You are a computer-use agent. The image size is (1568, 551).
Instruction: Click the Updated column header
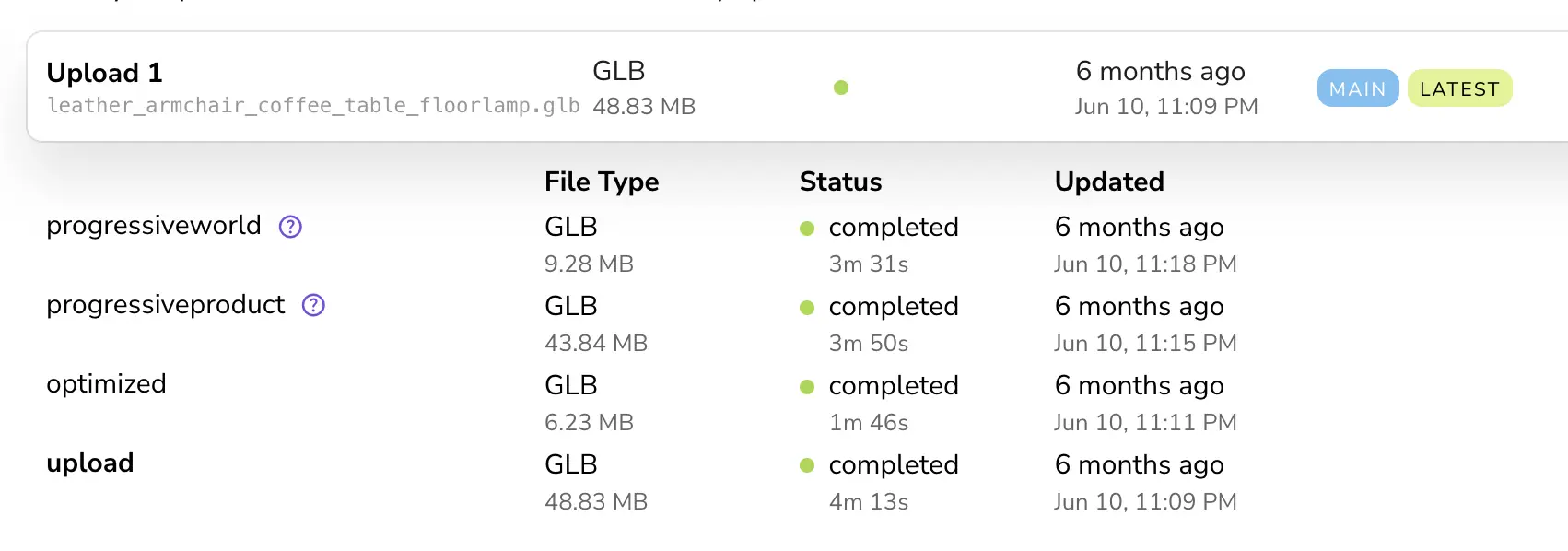coord(1109,182)
